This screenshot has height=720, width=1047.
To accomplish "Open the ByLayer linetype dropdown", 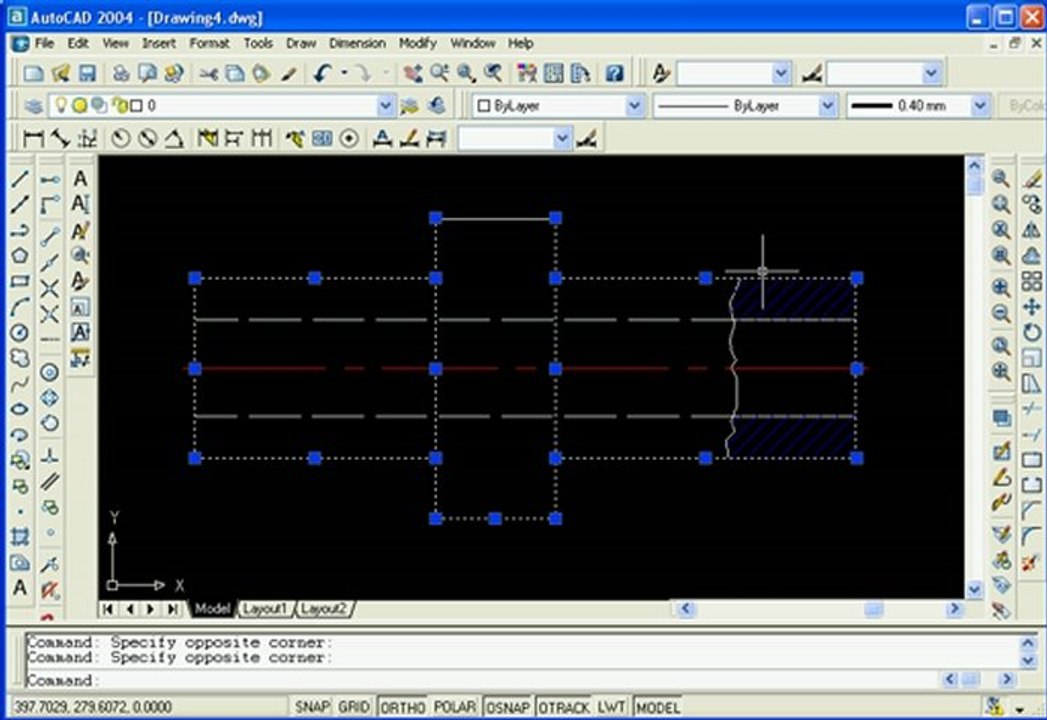I will coord(827,106).
